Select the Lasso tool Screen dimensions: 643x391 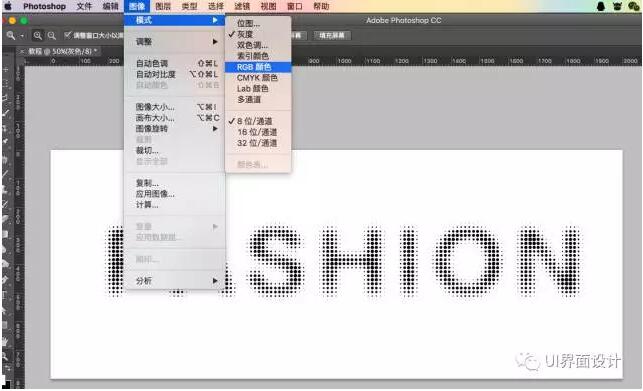tap(6, 98)
